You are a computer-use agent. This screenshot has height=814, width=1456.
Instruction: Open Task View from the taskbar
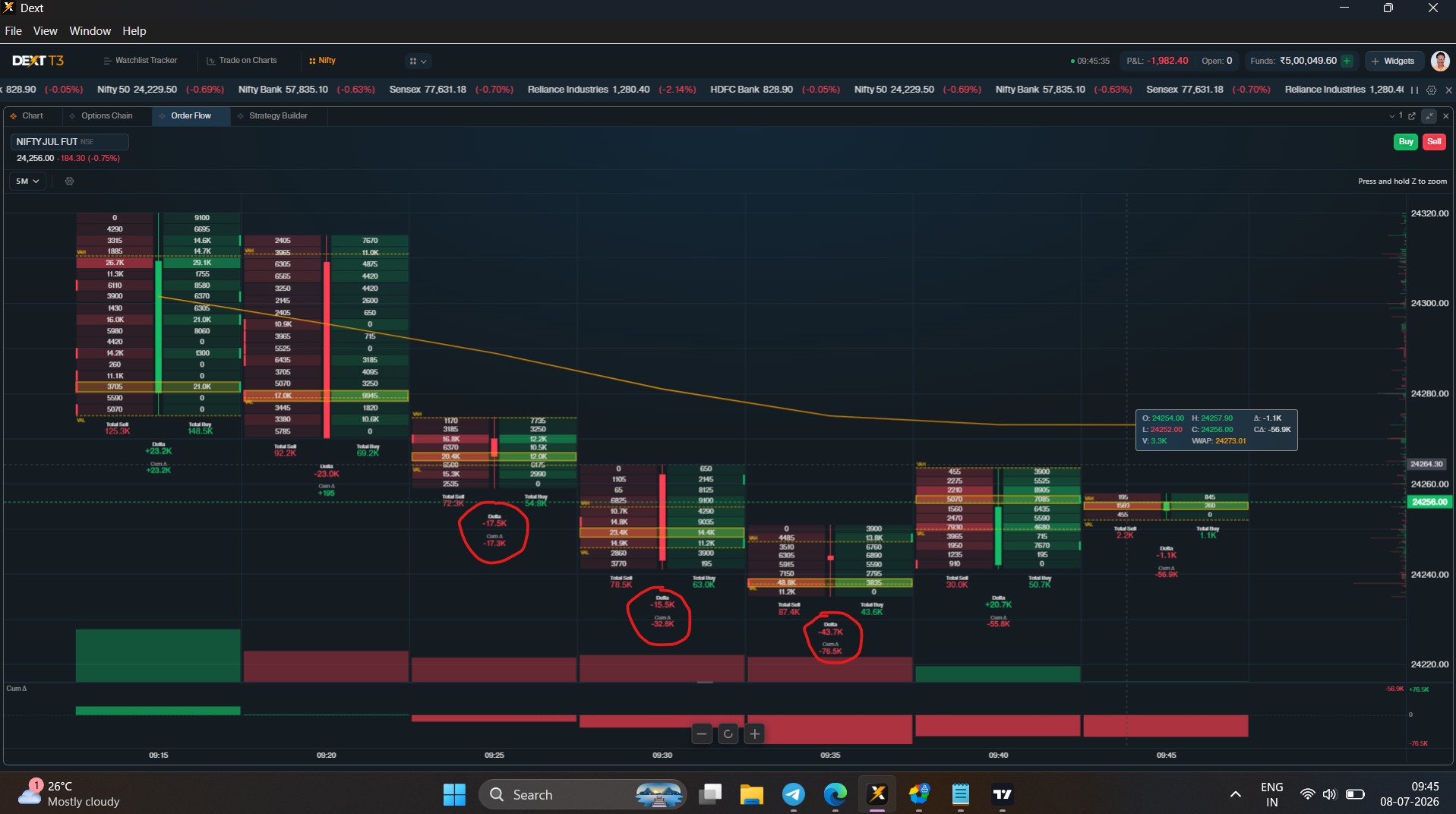point(710,795)
